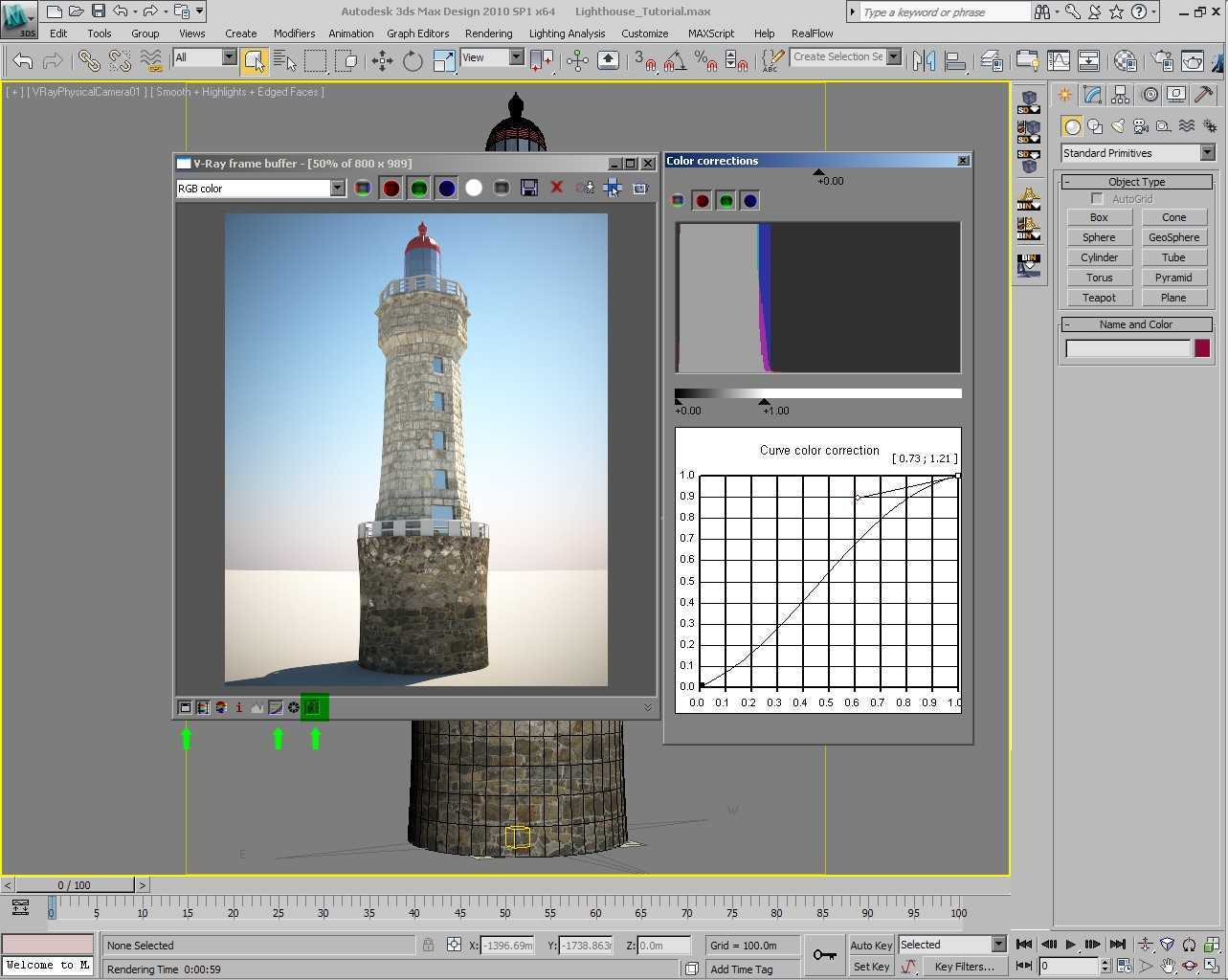This screenshot has width=1228, height=980.
Task: Activate the Select and Move tool
Action: point(382,61)
